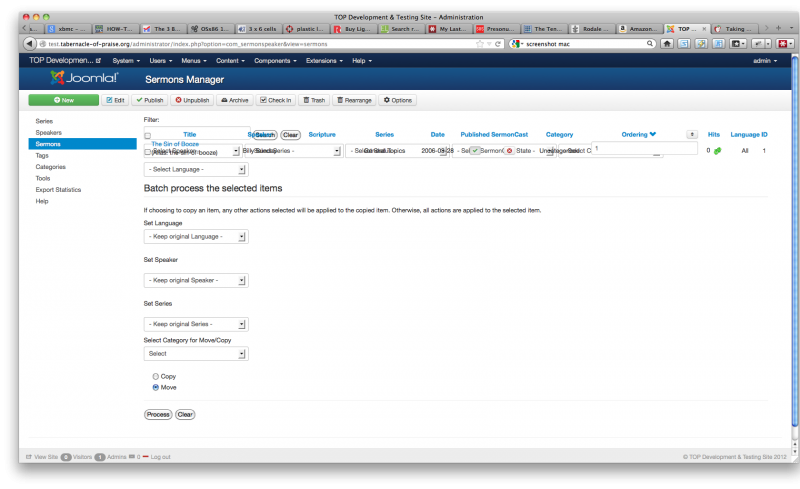800x489 pixels.
Task: Open TOP Development site link in the menu bar
Action: [x=65, y=60]
